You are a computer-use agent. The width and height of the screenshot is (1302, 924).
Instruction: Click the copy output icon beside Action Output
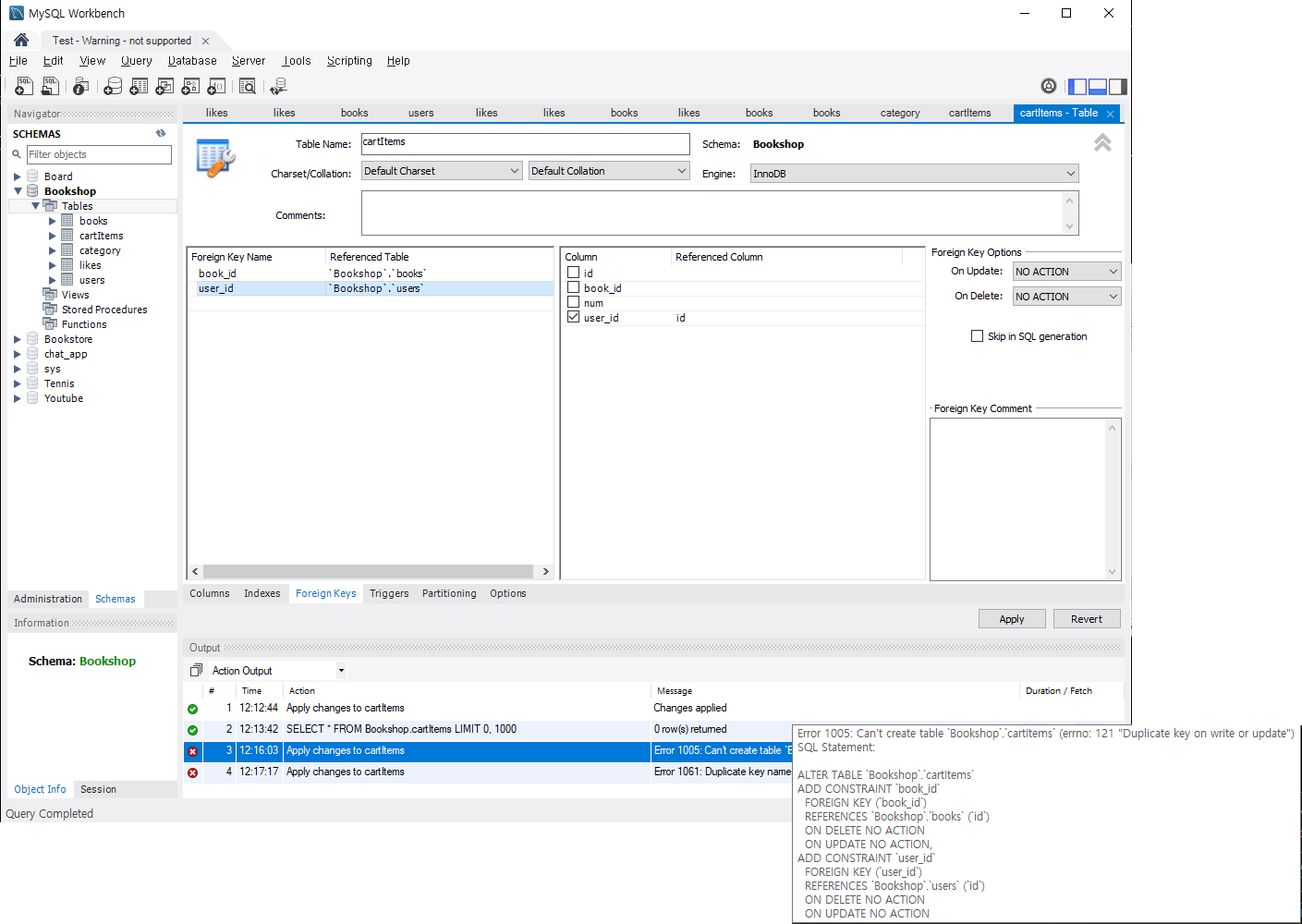(x=196, y=671)
